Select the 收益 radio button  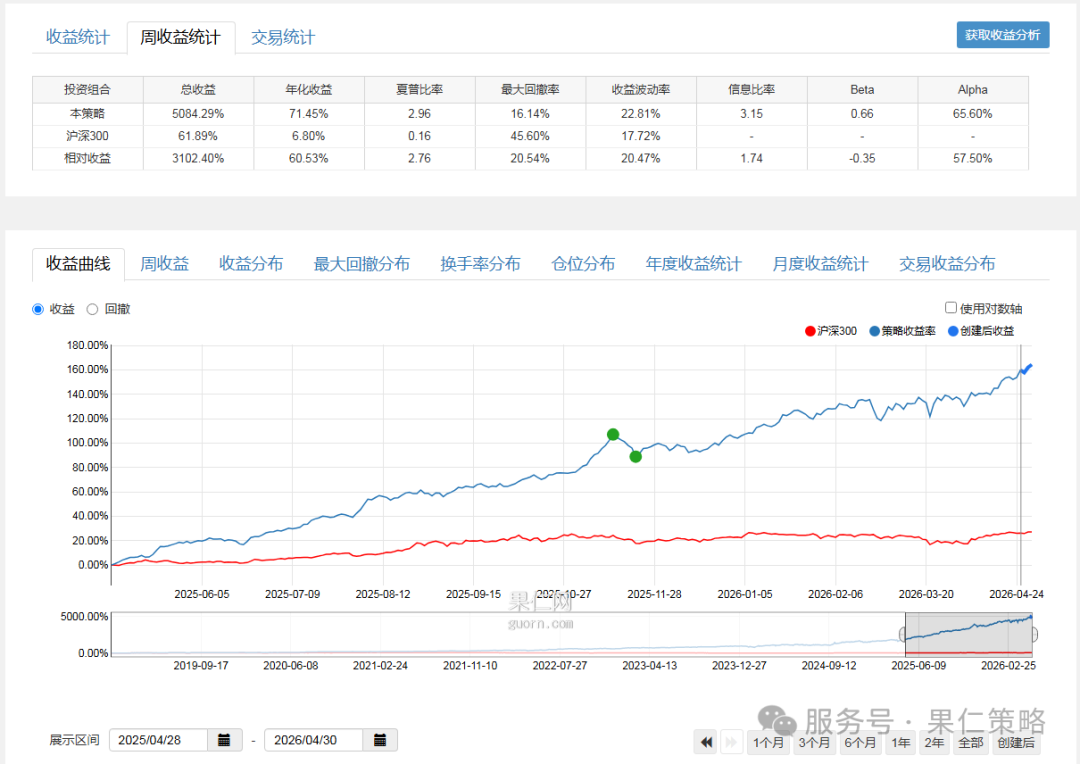coord(38,309)
